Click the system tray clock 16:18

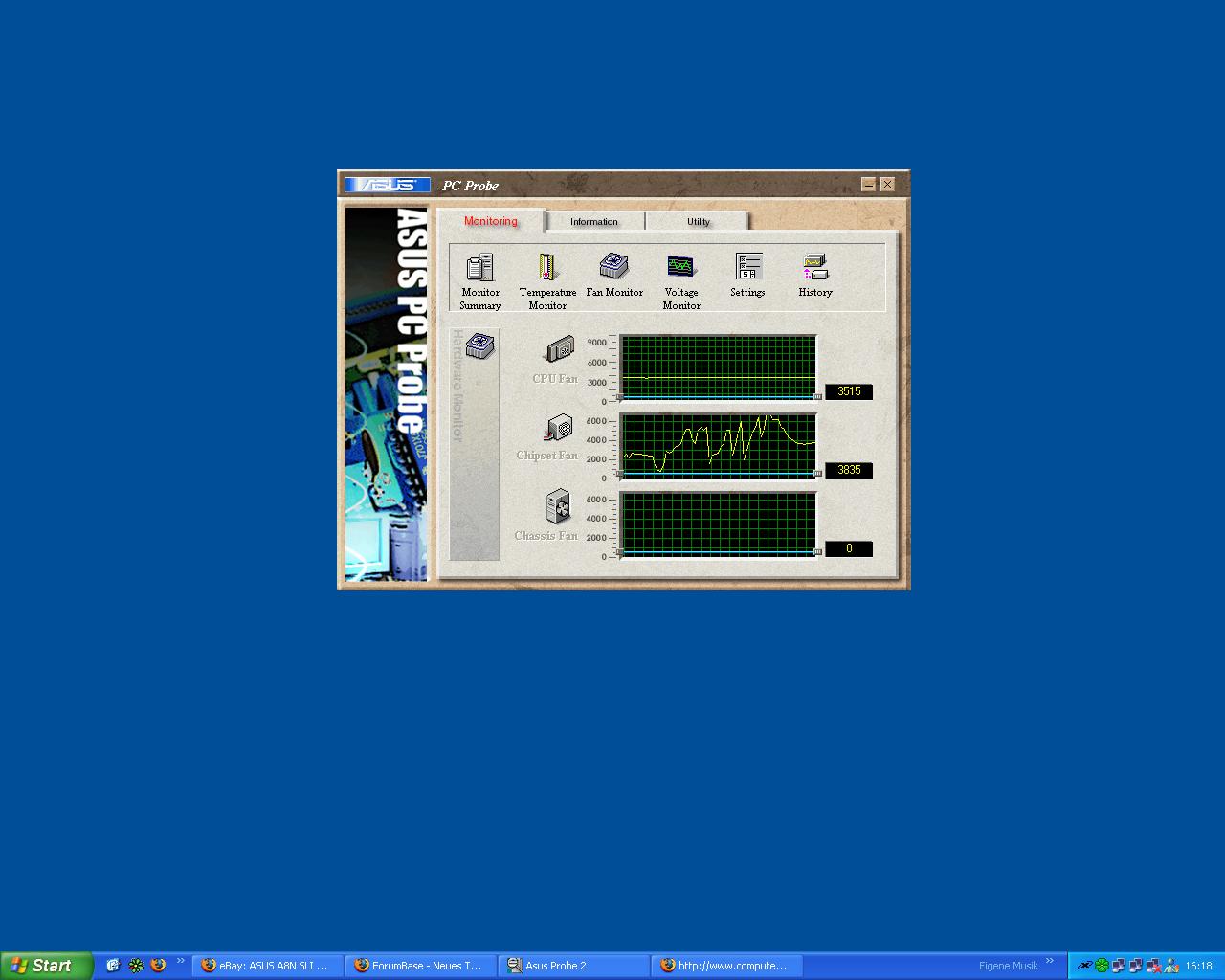[1198, 967]
